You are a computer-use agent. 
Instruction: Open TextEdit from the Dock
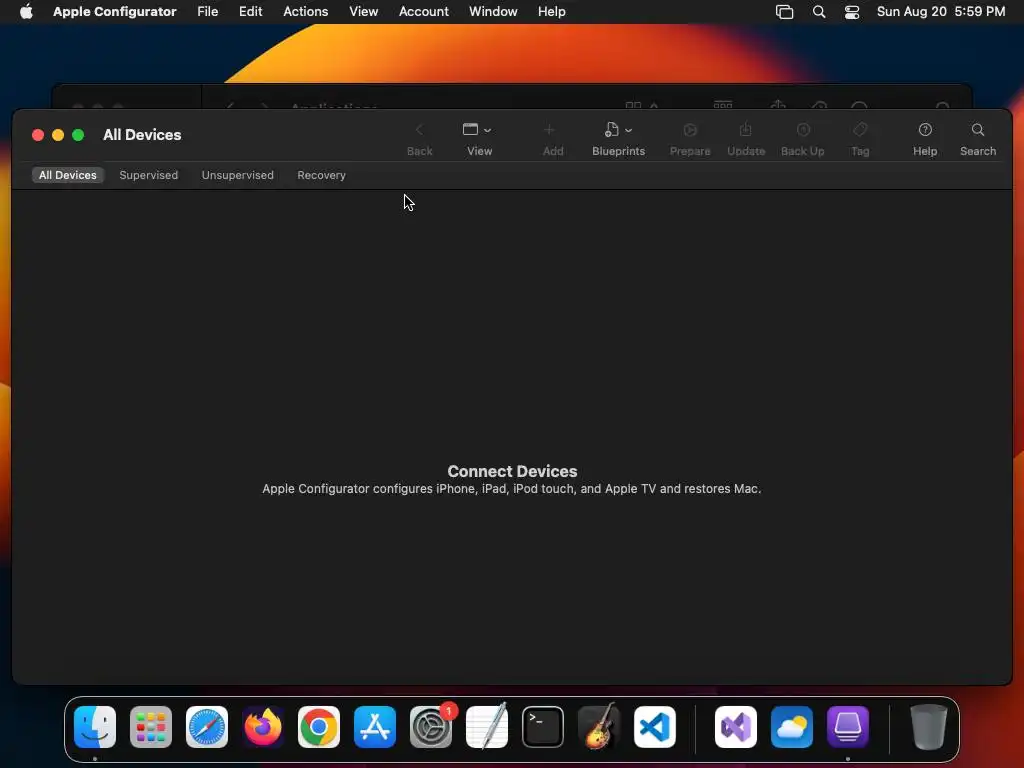coord(487,727)
